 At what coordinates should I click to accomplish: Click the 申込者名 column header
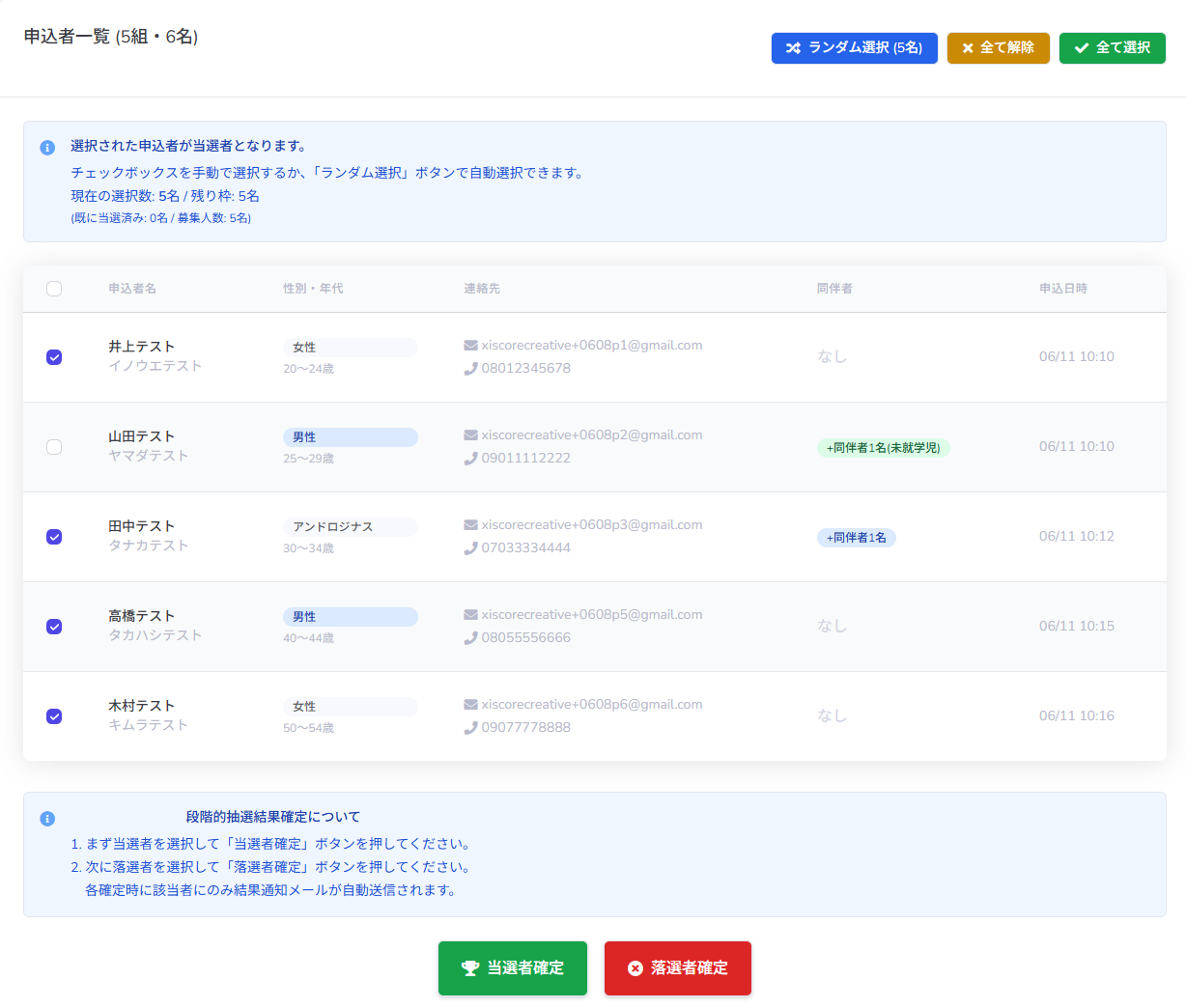132,289
